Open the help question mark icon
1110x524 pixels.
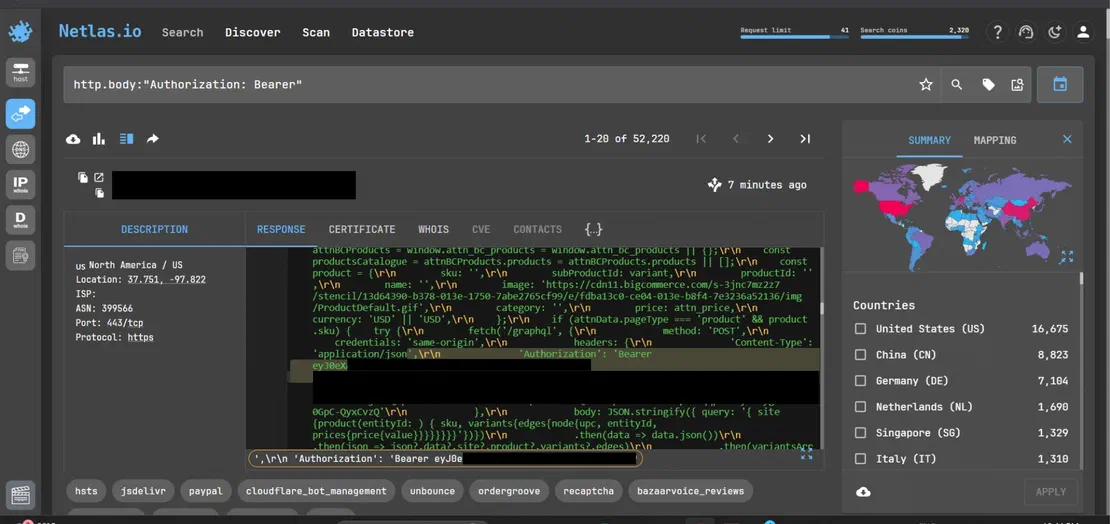click(x=997, y=32)
